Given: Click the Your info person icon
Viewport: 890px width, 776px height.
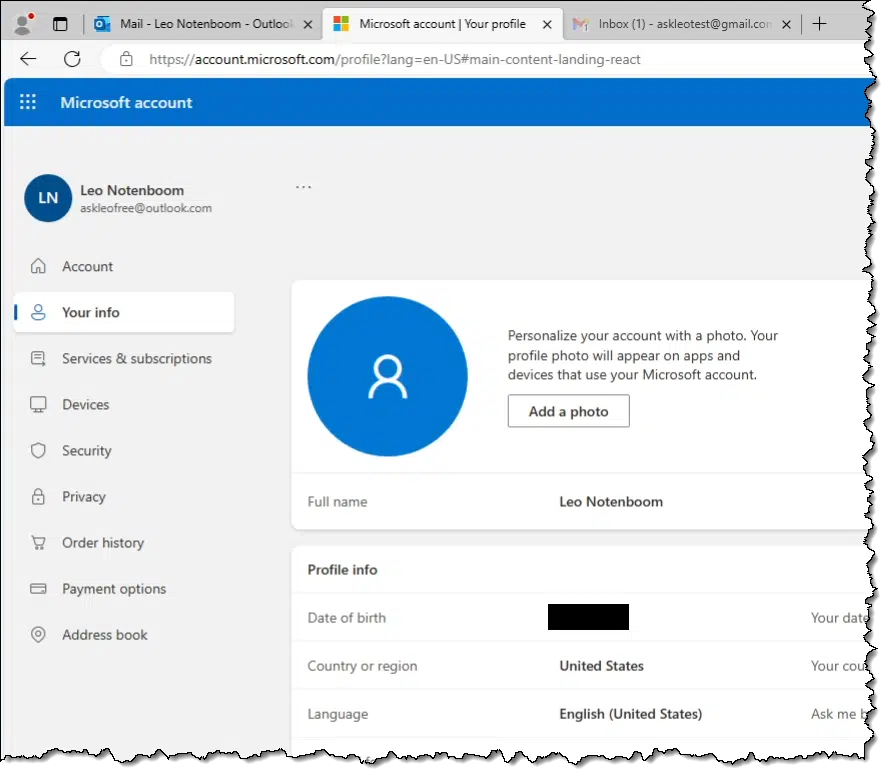Looking at the screenshot, I should pos(38,312).
